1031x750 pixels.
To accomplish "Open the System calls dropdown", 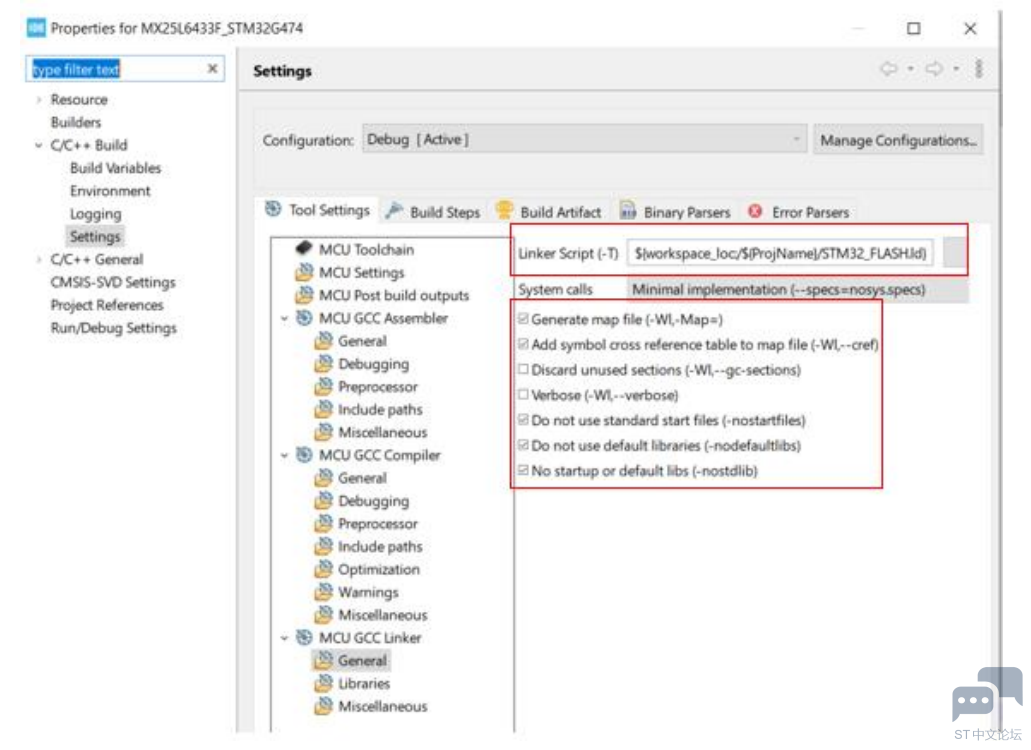I will pyautogui.click(x=797, y=289).
